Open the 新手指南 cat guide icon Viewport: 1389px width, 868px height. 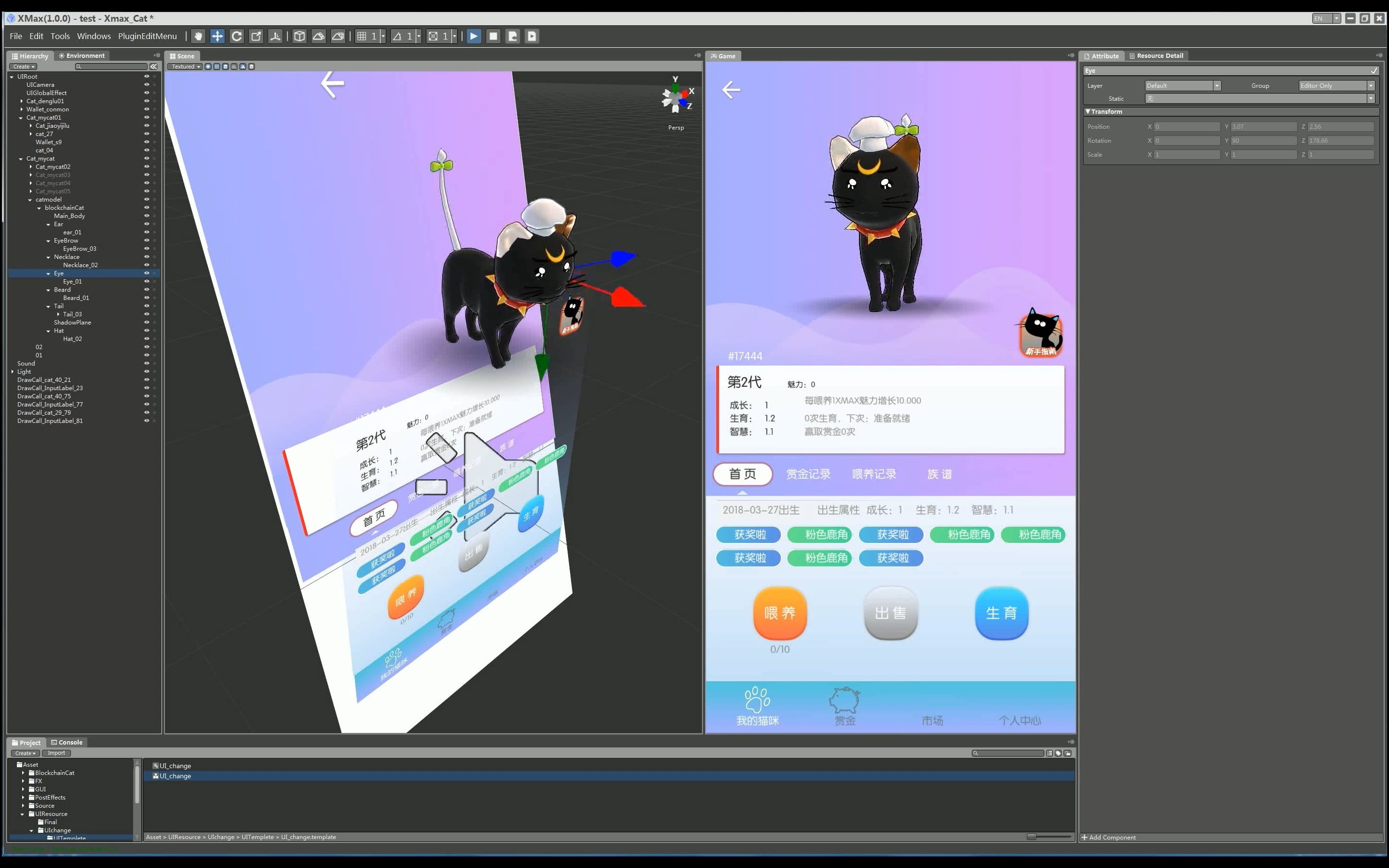coord(1041,333)
